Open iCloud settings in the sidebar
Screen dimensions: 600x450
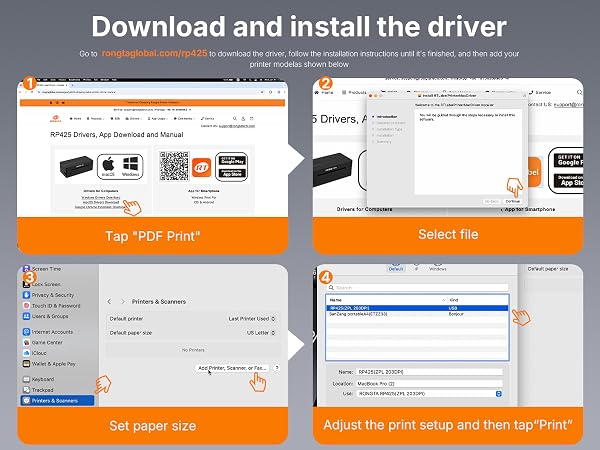point(35,353)
